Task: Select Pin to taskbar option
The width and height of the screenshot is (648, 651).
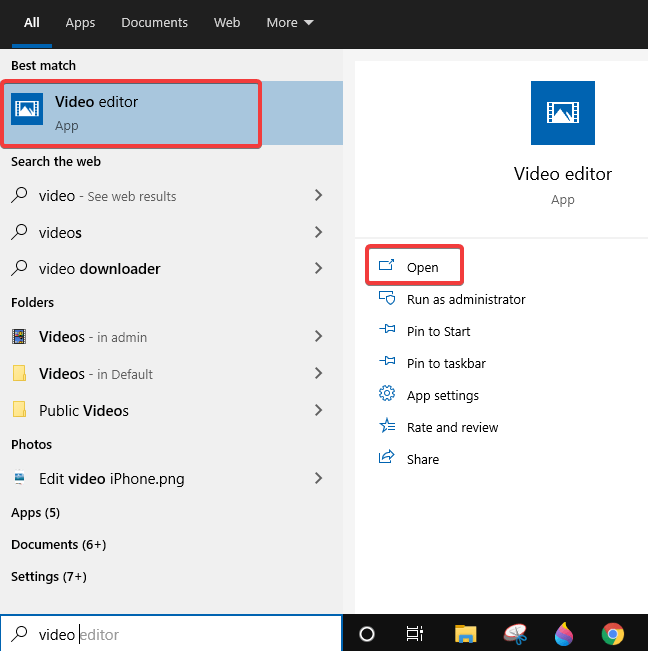Action: pyautogui.click(x=446, y=363)
